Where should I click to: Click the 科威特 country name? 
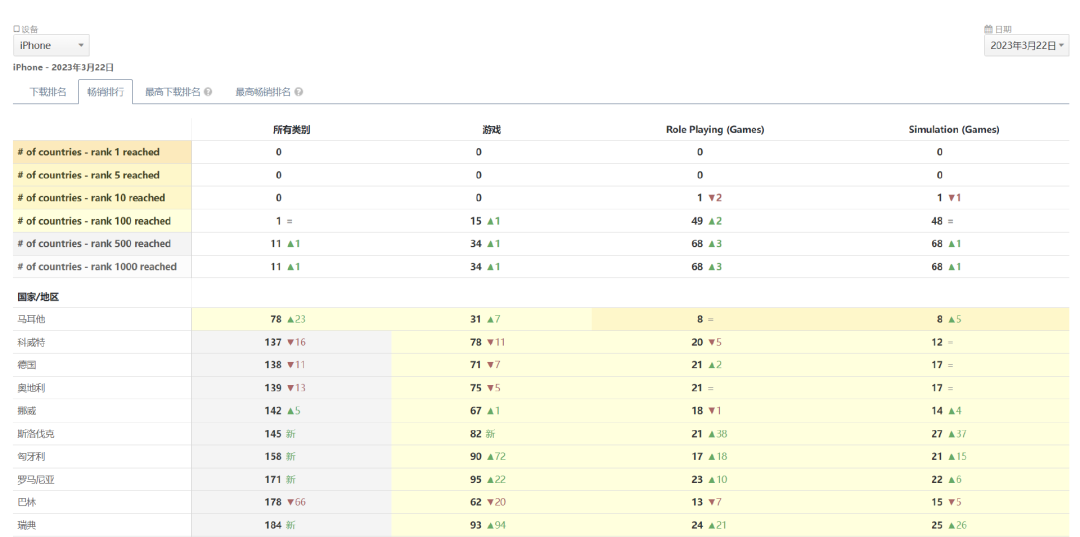pos(31,342)
